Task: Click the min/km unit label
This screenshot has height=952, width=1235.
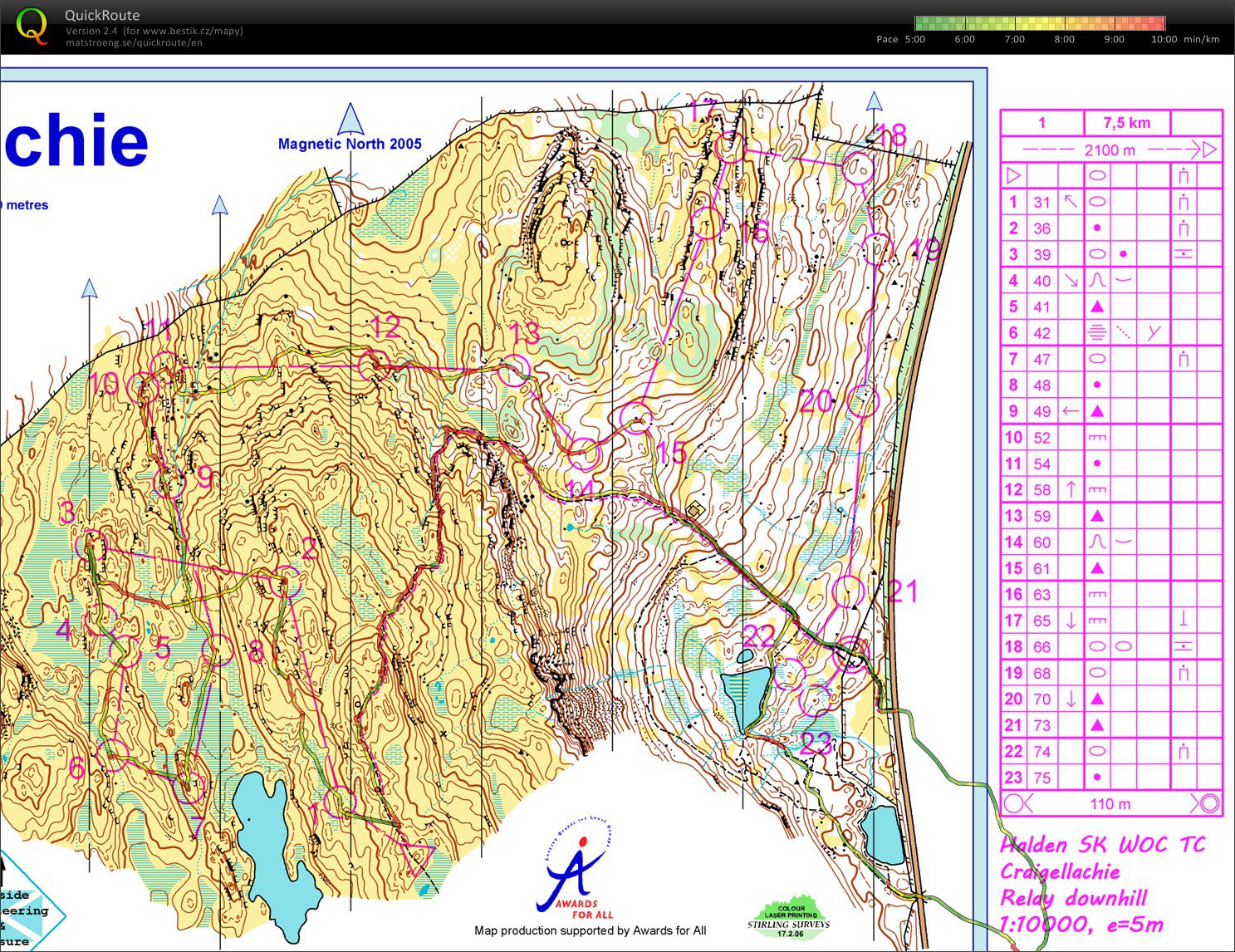Action: (x=1201, y=39)
